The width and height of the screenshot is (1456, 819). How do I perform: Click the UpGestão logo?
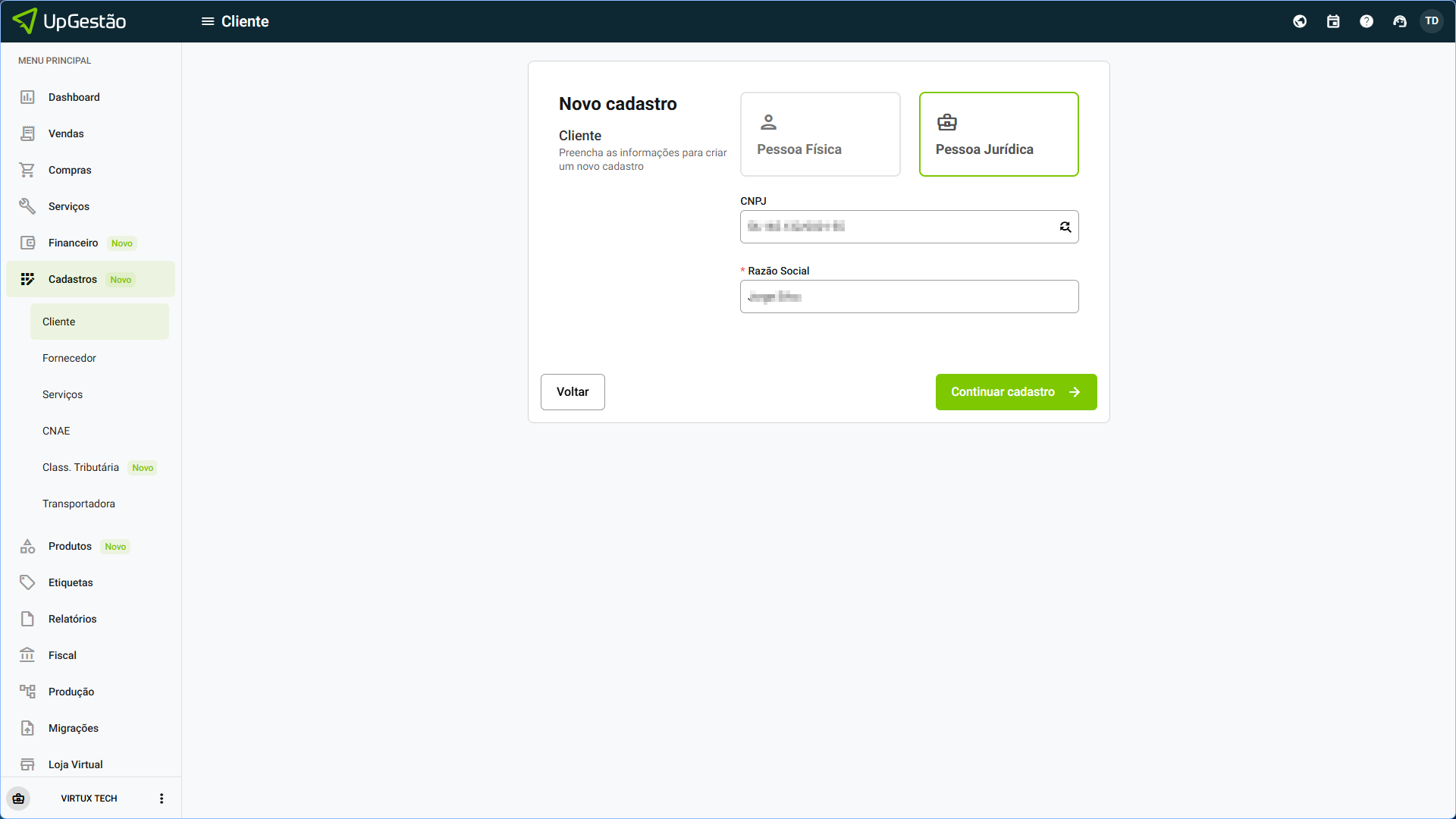pos(70,21)
